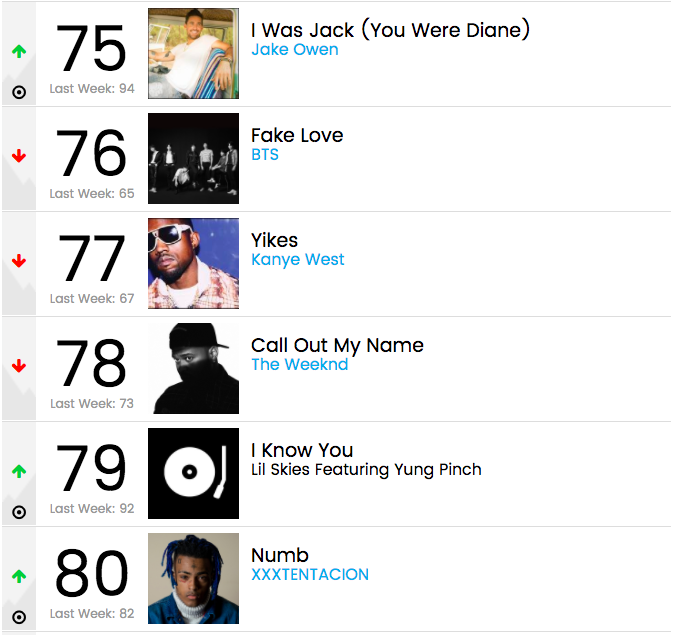
Task: Click the red down arrow beside rank 76
Action: click(x=19, y=156)
